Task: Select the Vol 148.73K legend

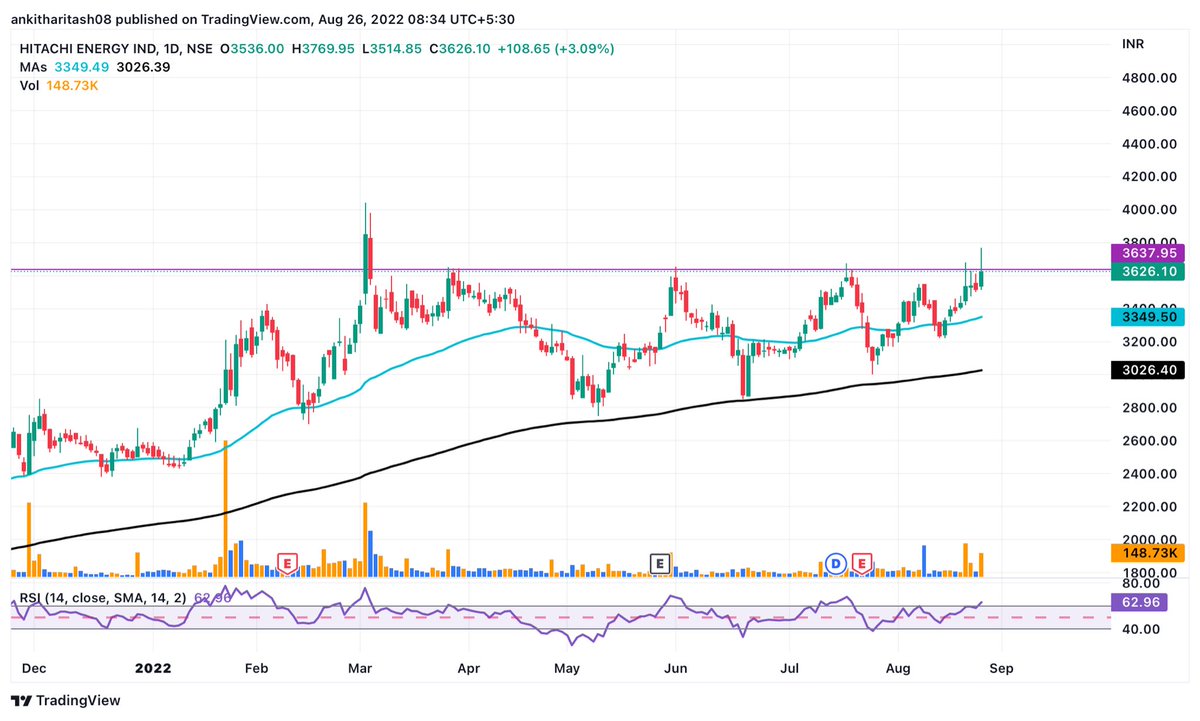Action: click(x=58, y=86)
